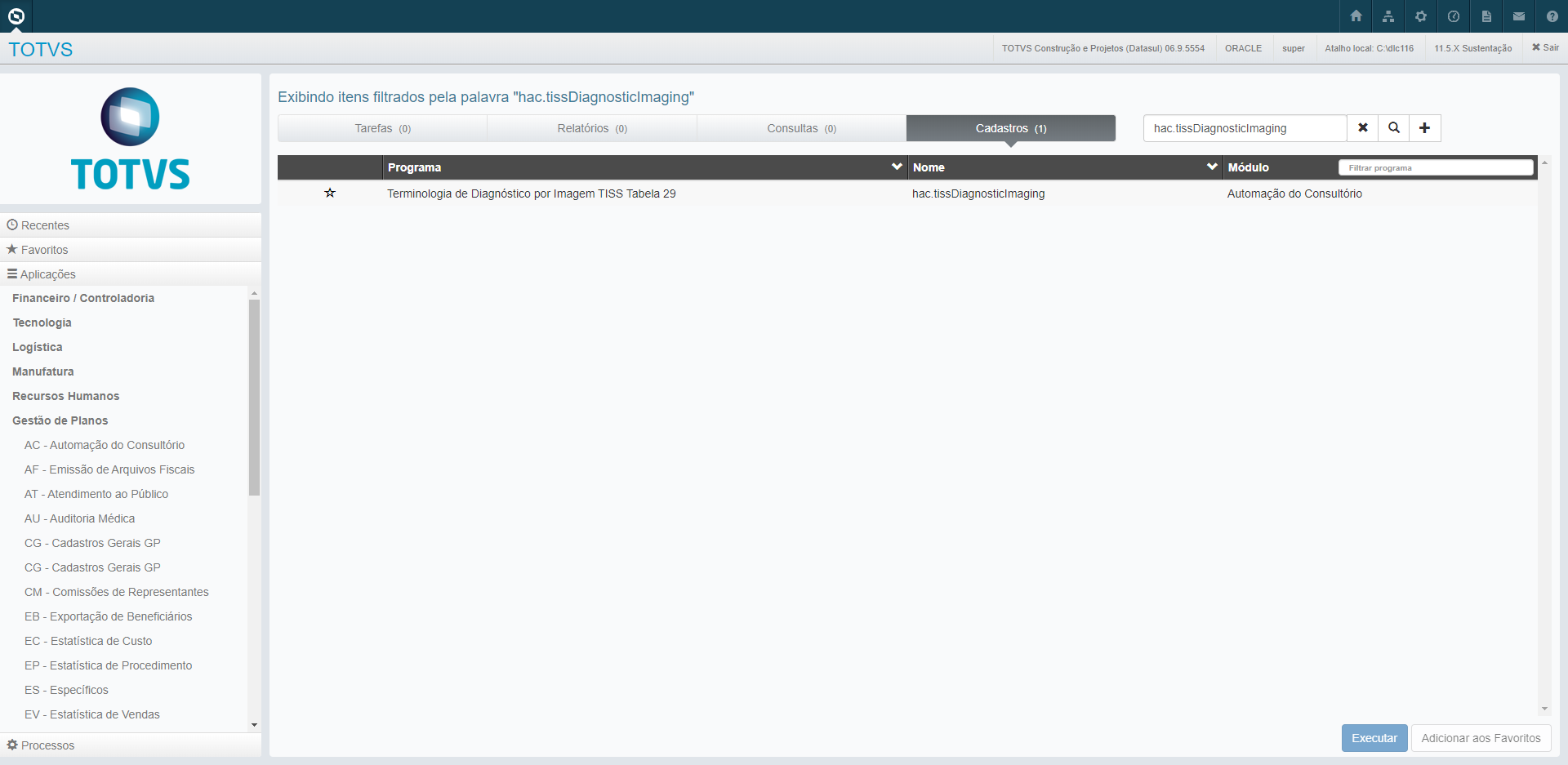The width and height of the screenshot is (1568, 765).
Task: Click Adicionar aos Favoritos button
Action: [x=1481, y=738]
